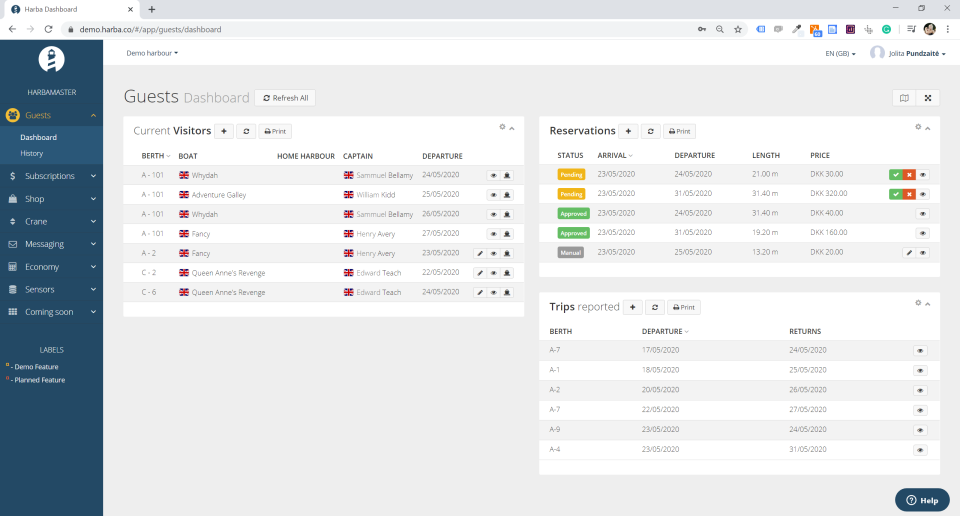Image resolution: width=960 pixels, height=516 pixels.
Task: Print the Trips reported list
Action: click(x=683, y=307)
